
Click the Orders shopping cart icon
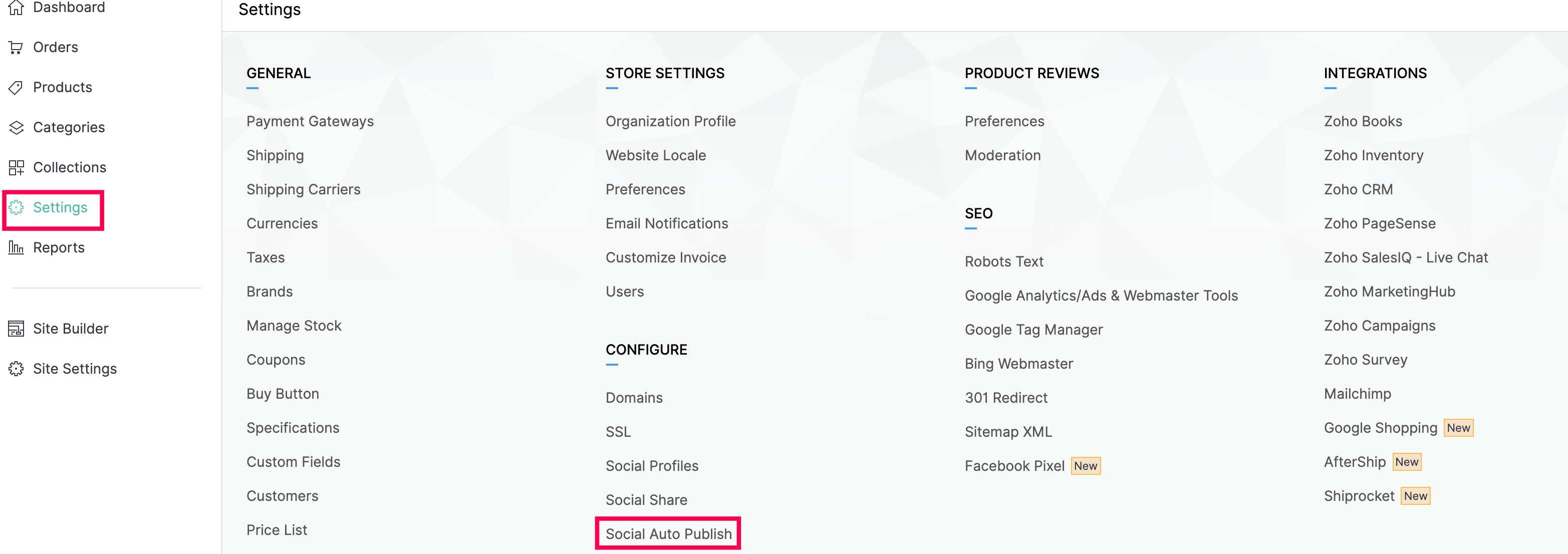[17, 48]
